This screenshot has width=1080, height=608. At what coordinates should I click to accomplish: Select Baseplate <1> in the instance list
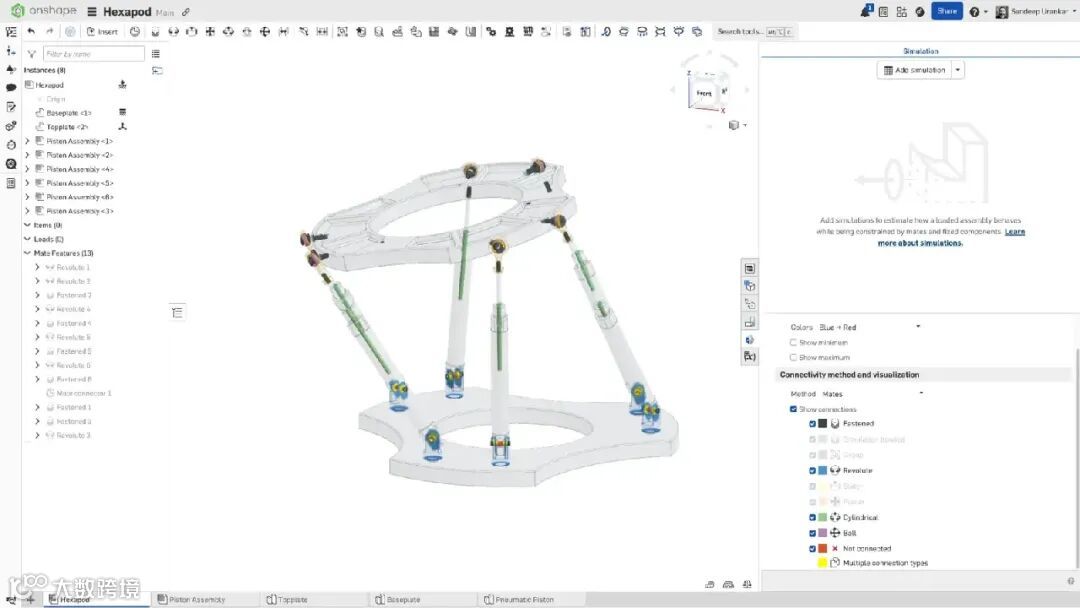(68, 113)
